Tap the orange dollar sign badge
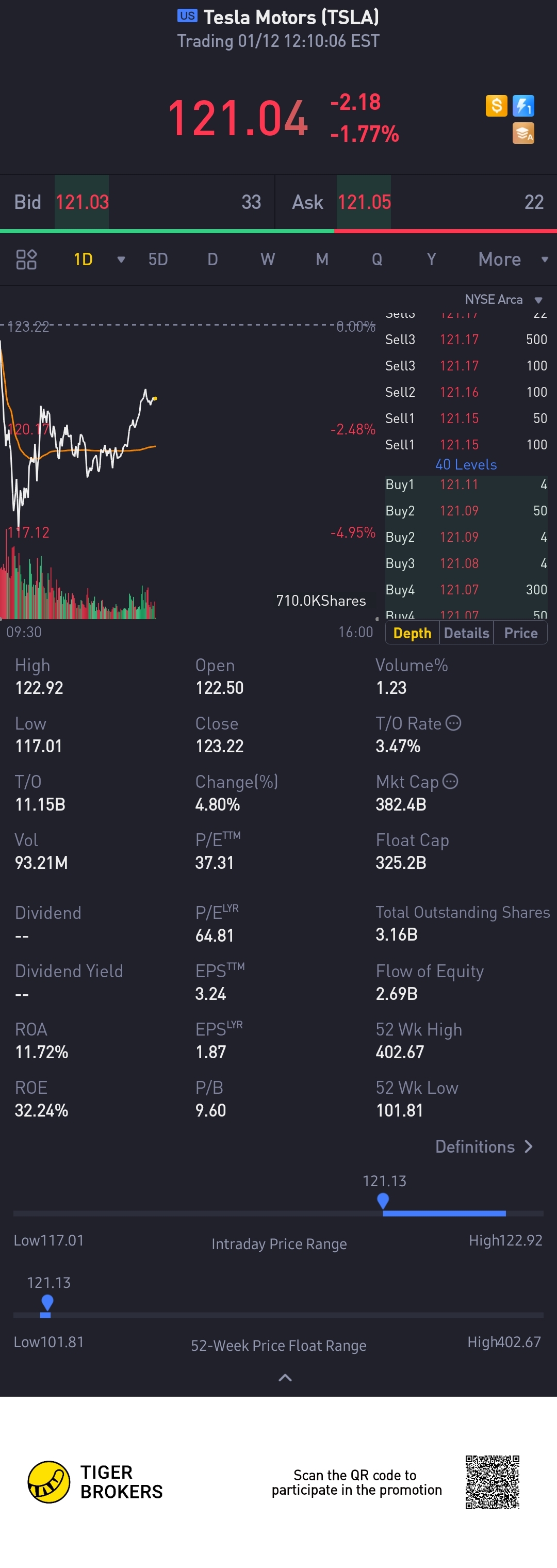Image resolution: width=557 pixels, height=1568 pixels. (x=496, y=106)
